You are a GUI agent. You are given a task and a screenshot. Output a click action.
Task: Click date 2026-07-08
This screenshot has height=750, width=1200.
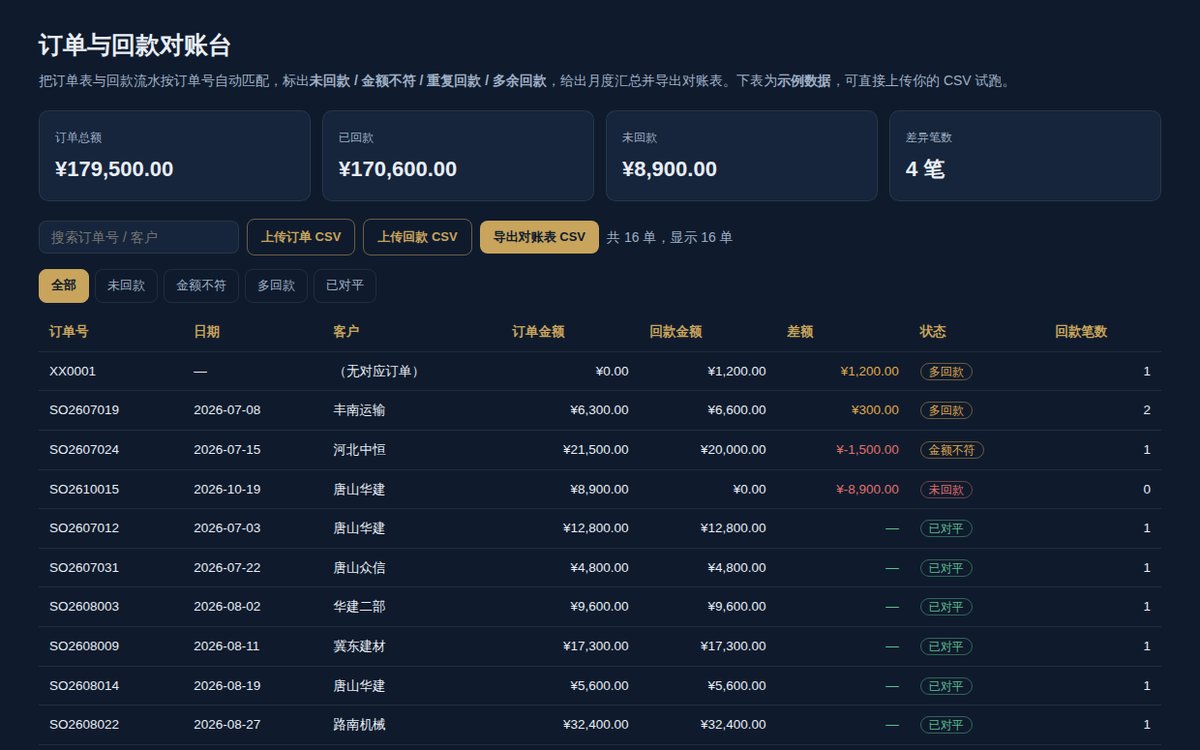click(x=227, y=410)
